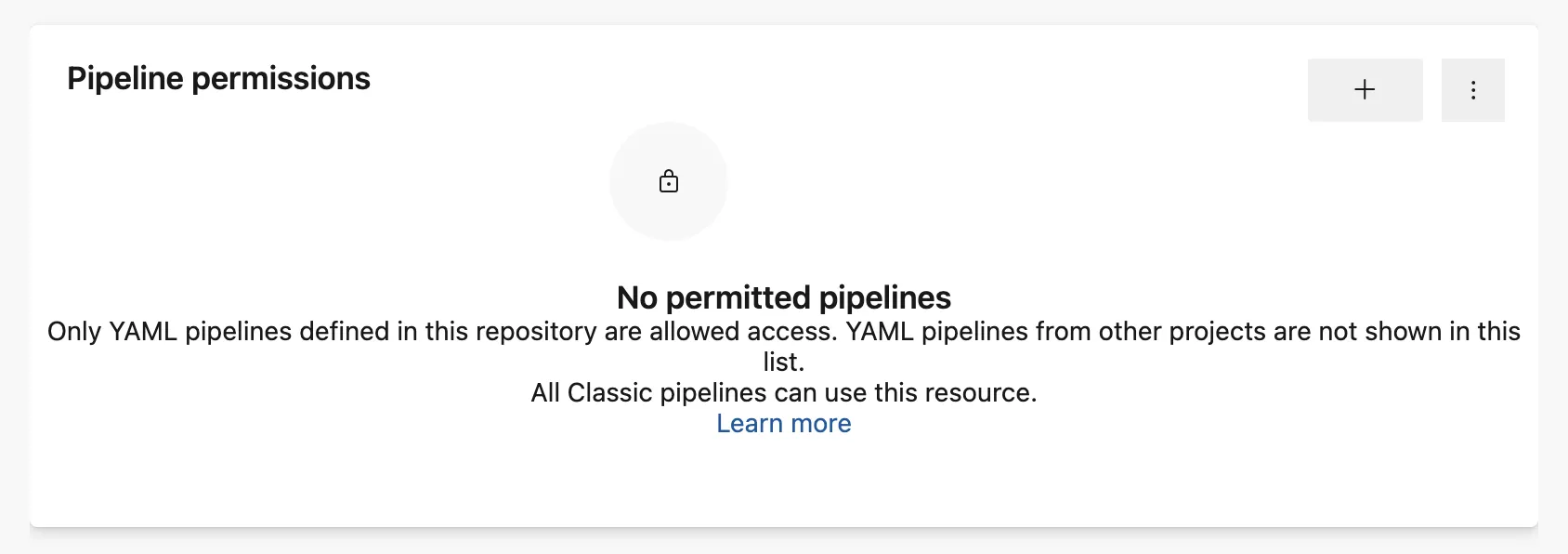Open the vertical ellipsis more options menu
This screenshot has width=1568, height=554.
(1472, 90)
